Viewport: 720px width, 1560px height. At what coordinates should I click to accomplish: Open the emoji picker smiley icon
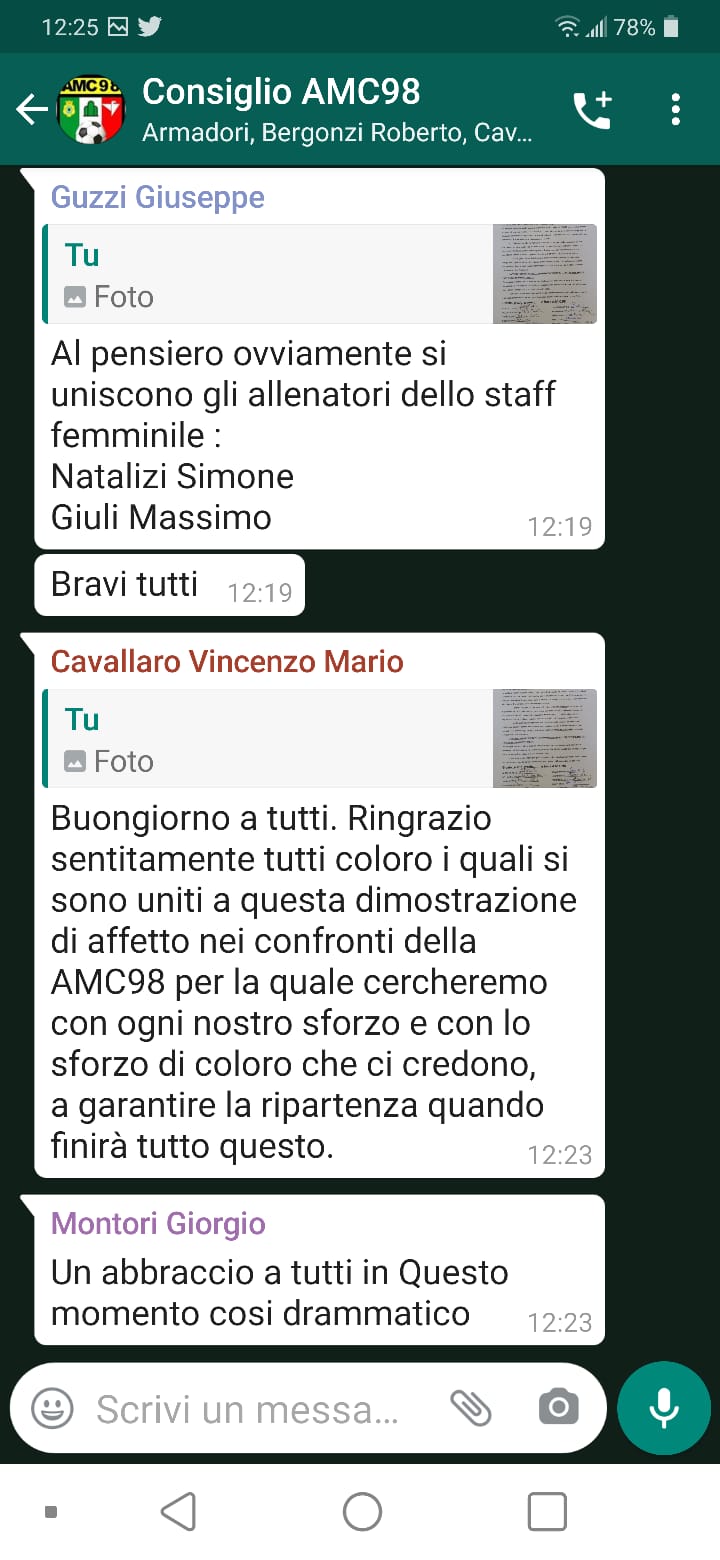click(x=52, y=1409)
